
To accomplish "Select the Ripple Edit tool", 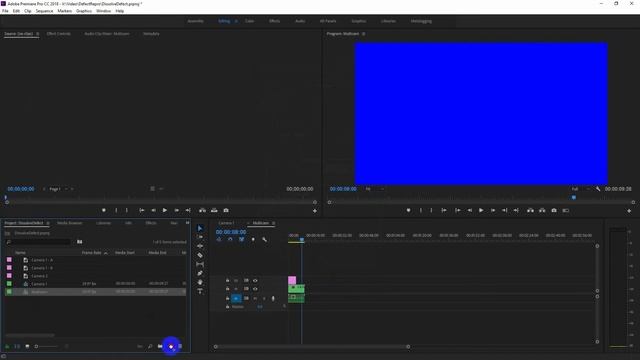I will (200, 246).
